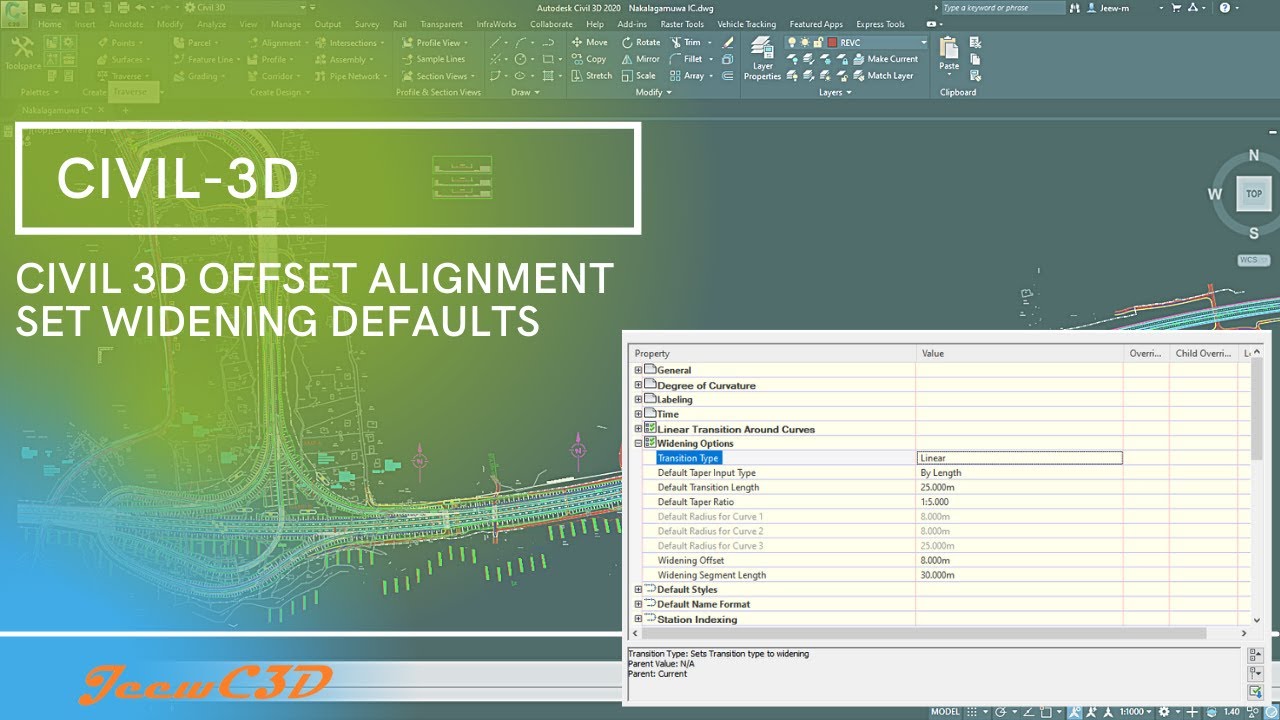This screenshot has width=1280, height=720.
Task: Expand the Modify panel title
Action: pyautogui.click(x=654, y=92)
